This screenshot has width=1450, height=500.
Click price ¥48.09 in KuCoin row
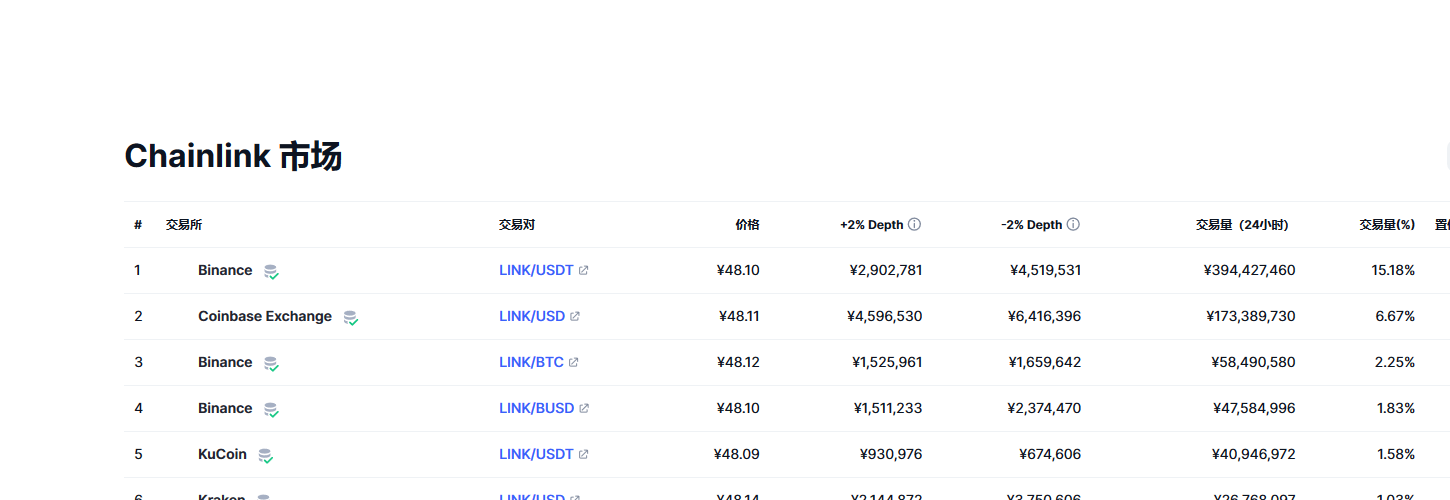(737, 454)
